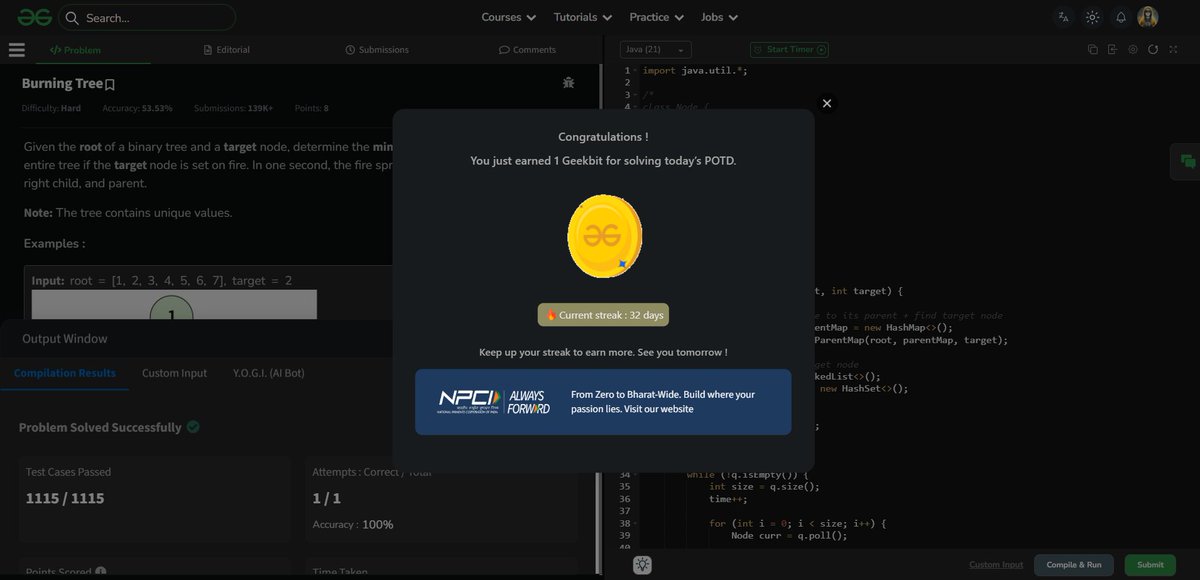Screen dimensions: 1200x580
Task: Click the Points: 8 stat
Action: (x=312, y=108)
